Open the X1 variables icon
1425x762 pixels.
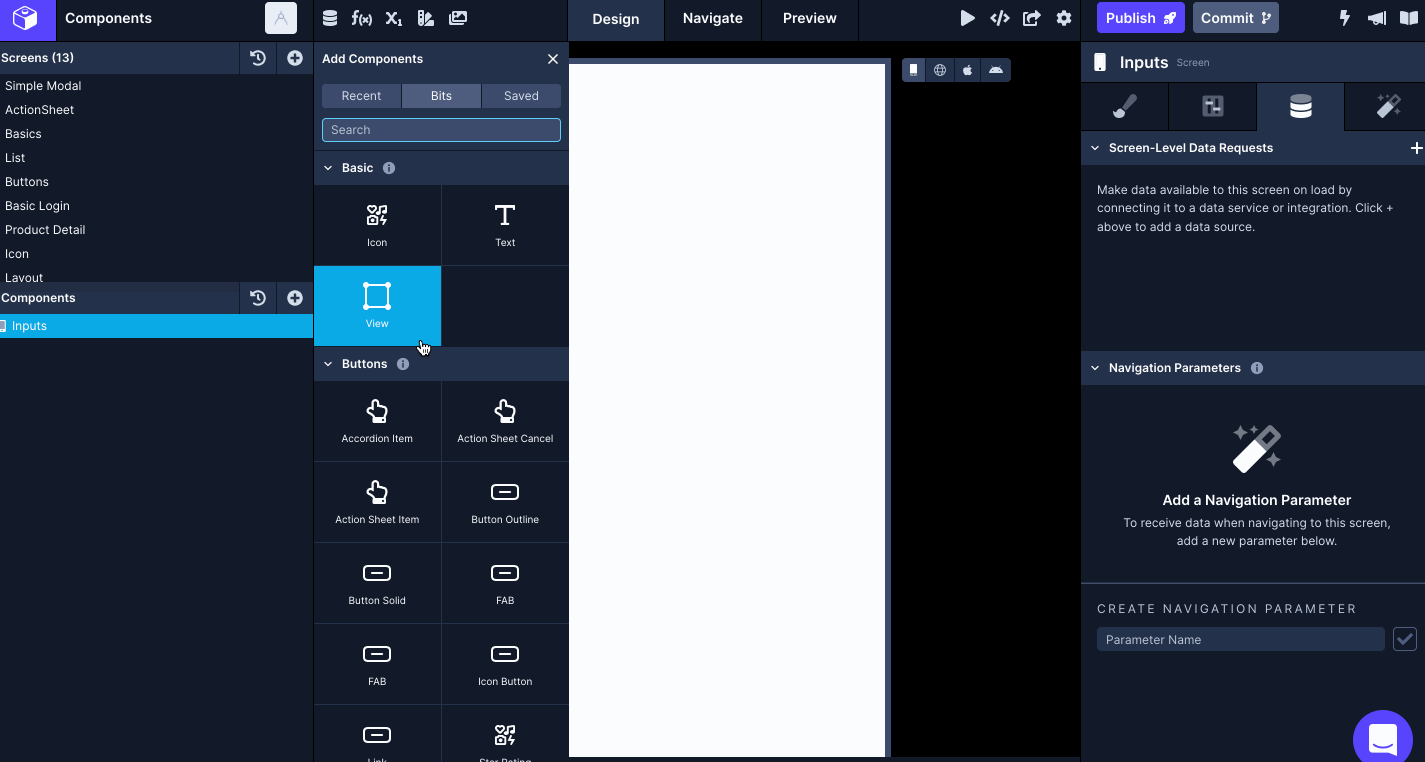coord(394,18)
